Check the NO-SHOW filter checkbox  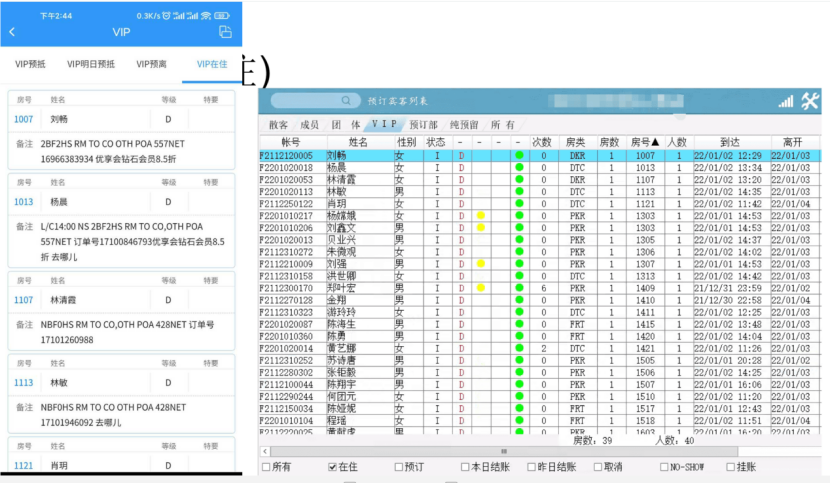664,467
